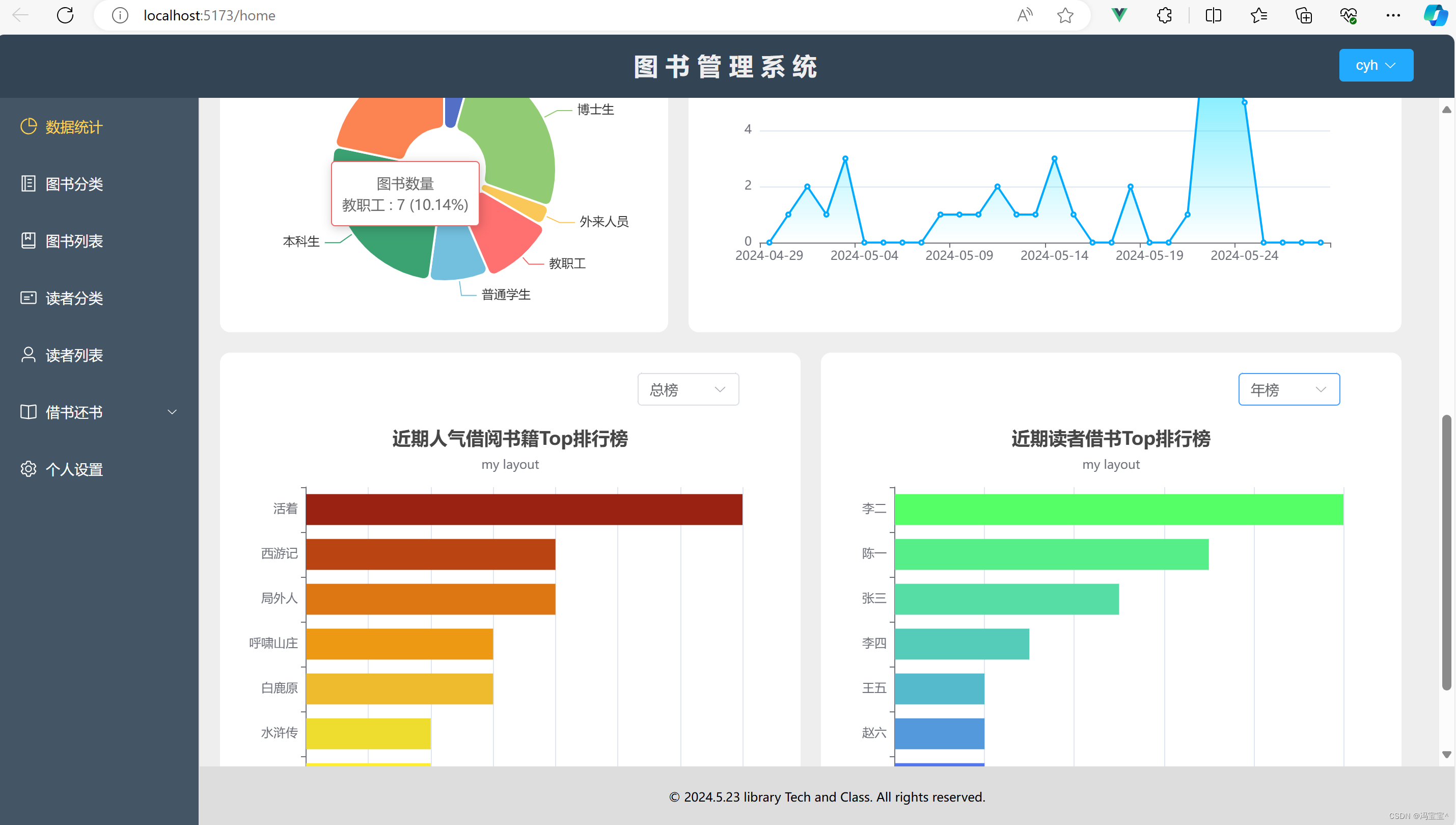Click the page vertical scrollbar thumb

click(x=1446, y=552)
